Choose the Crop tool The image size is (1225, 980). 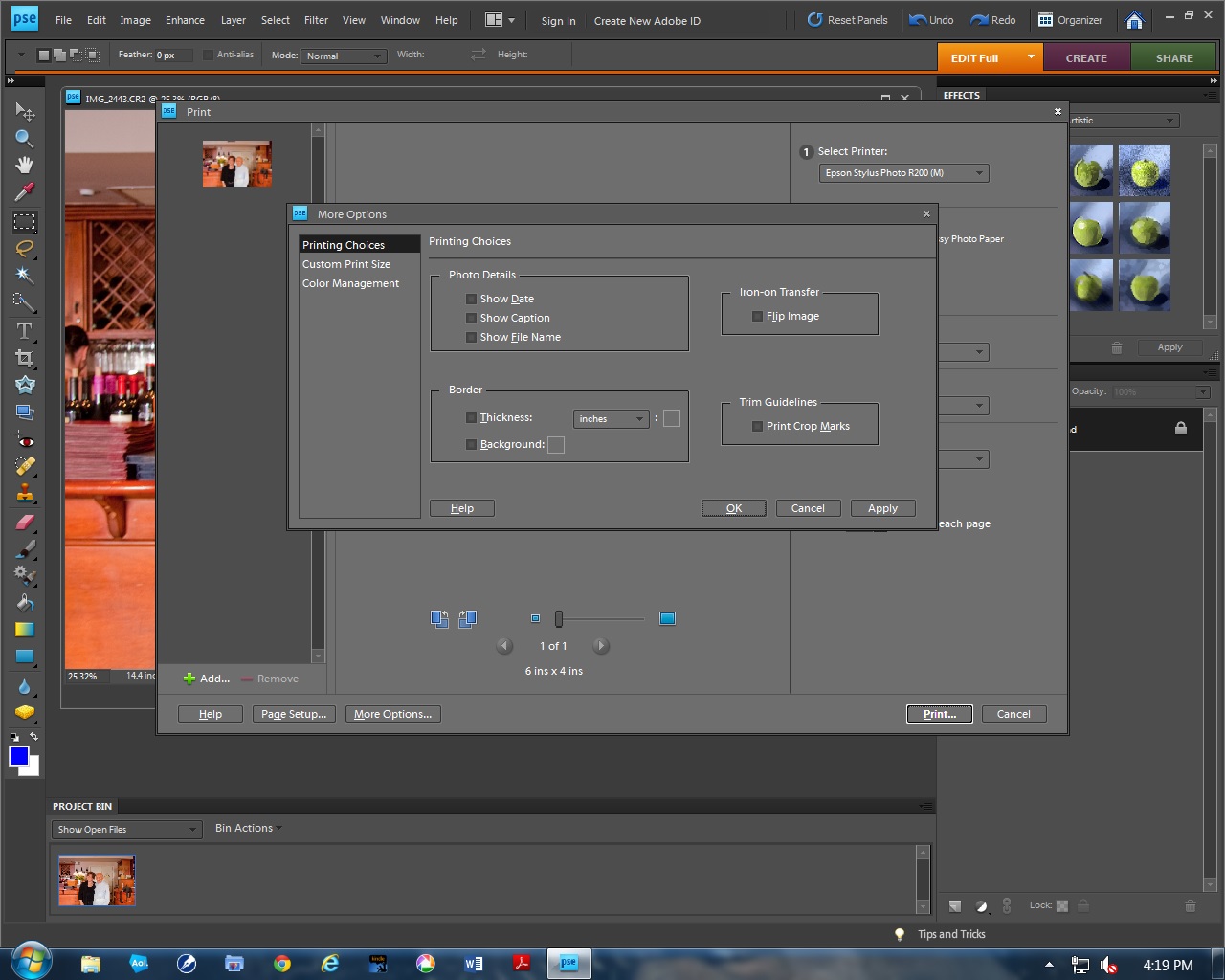[x=24, y=358]
